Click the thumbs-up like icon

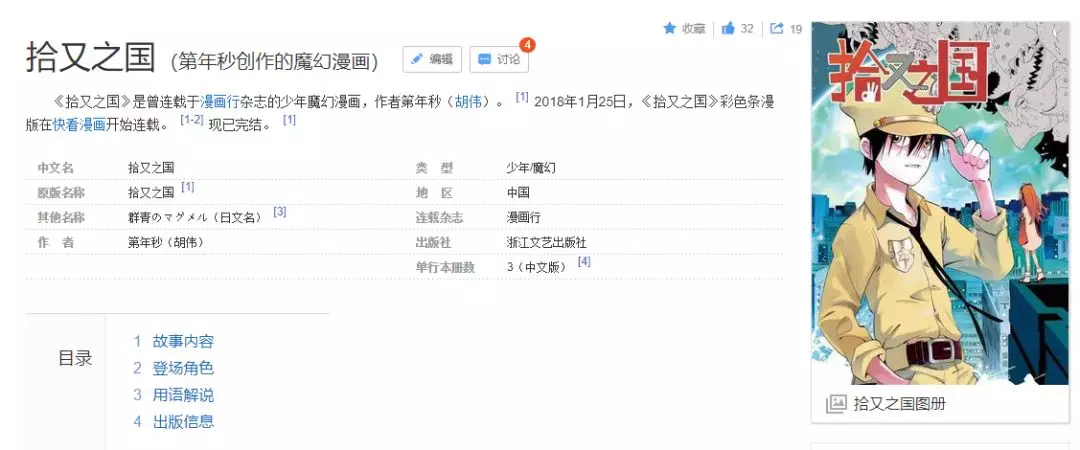point(728,28)
